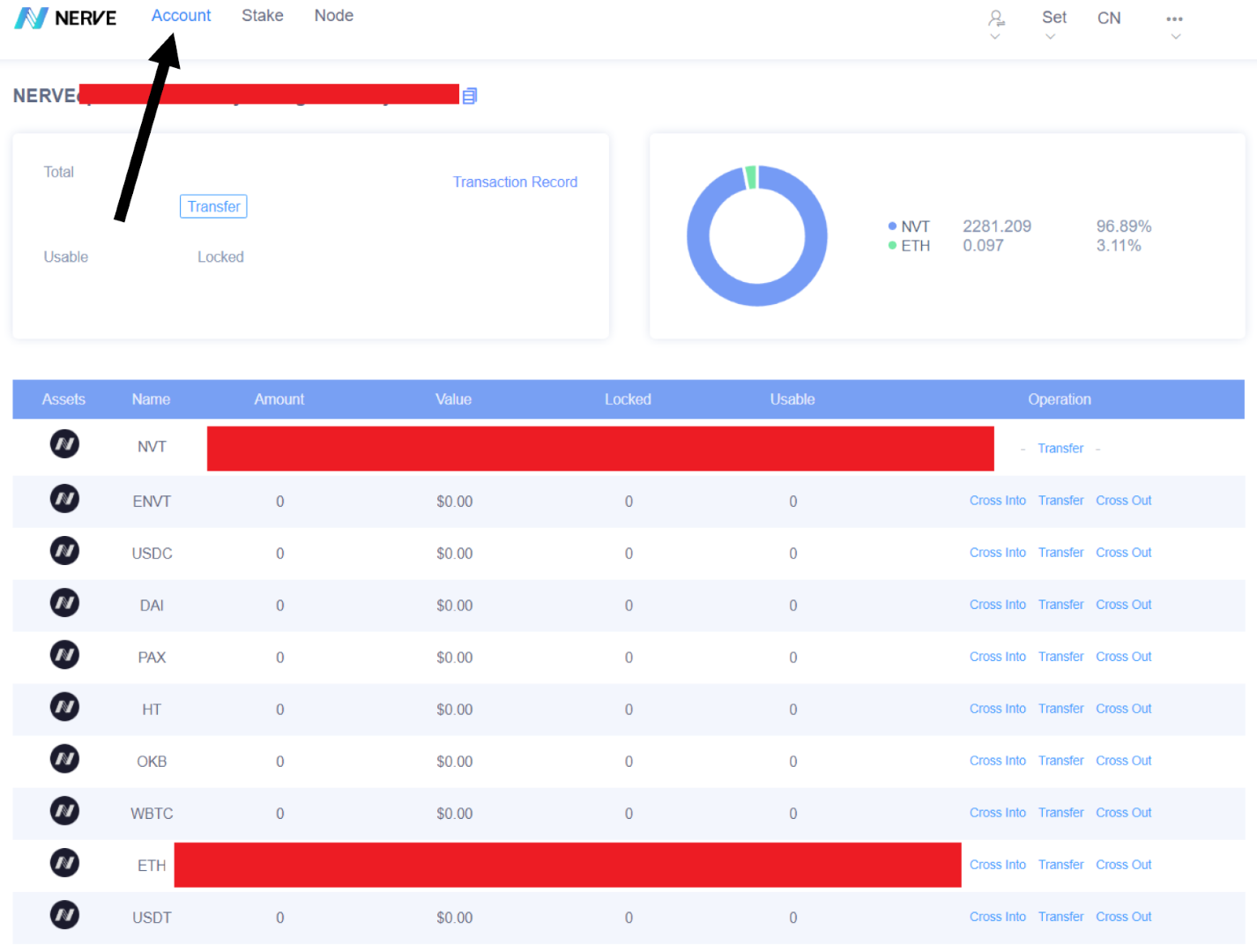The height and width of the screenshot is (952, 1257).
Task: Click Cross Into for USDT
Action: point(998,917)
